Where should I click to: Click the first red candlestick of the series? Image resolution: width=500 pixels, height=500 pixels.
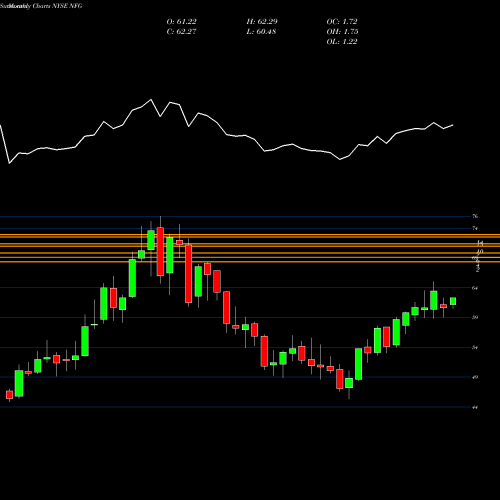click(x=9, y=395)
